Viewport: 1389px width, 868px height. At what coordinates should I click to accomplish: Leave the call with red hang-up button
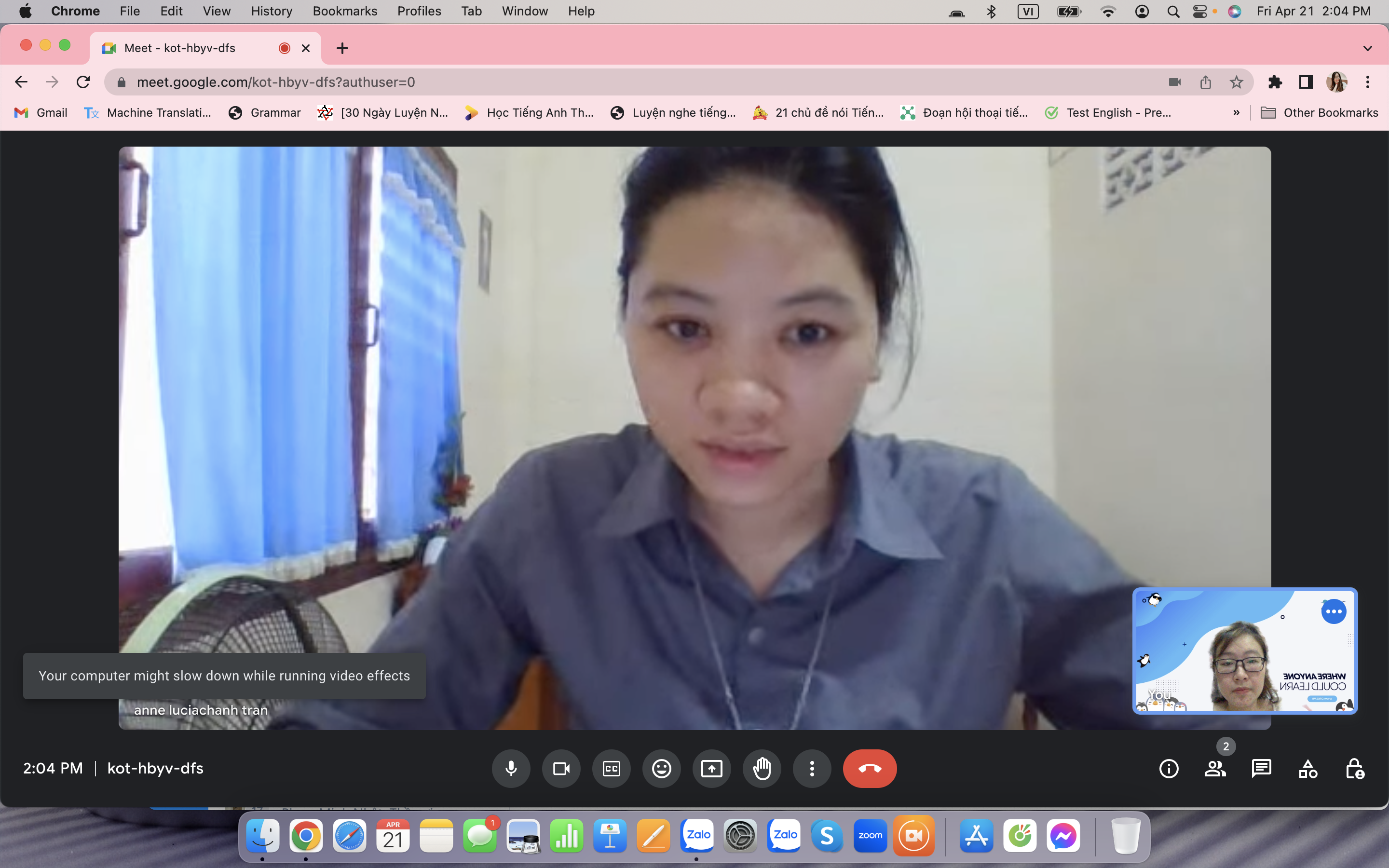click(870, 768)
